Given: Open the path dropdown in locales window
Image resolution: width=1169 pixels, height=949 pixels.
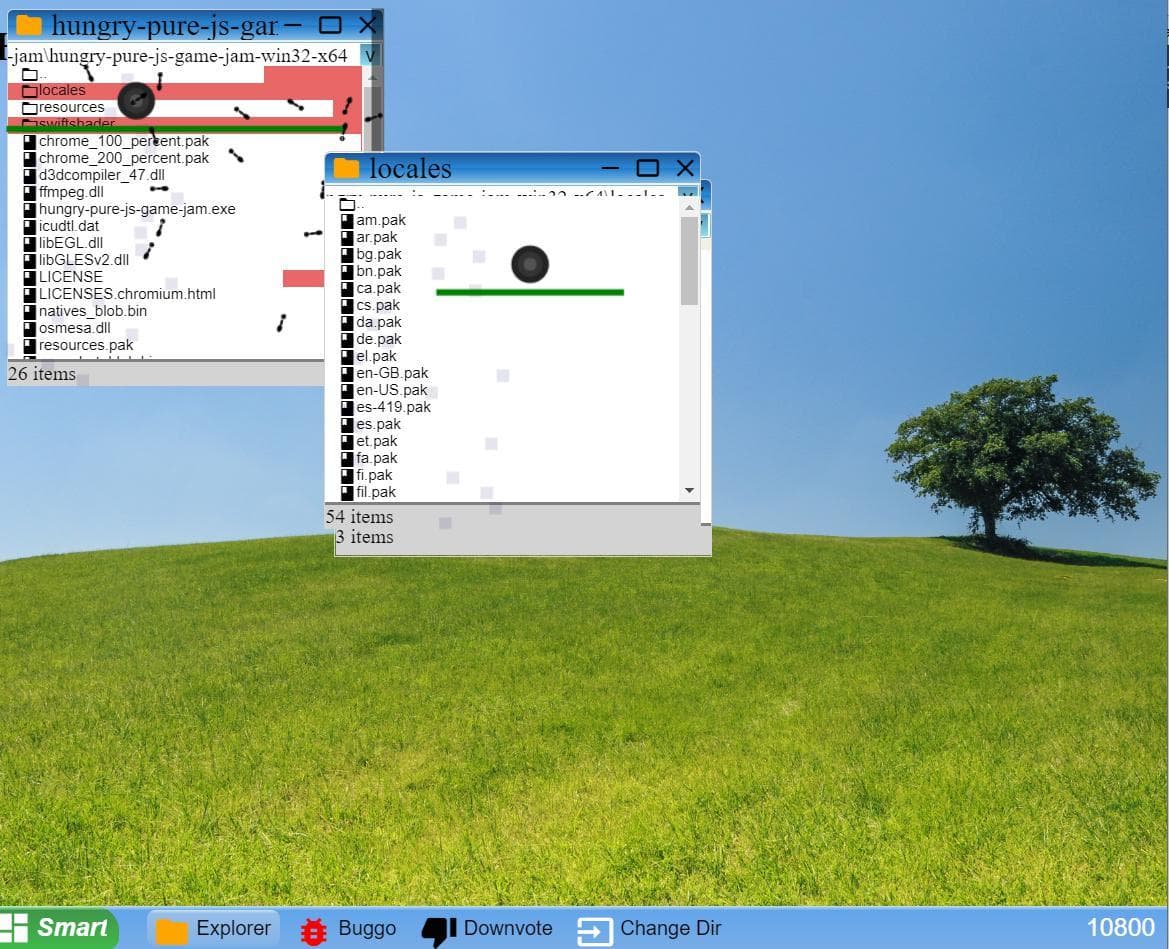Looking at the screenshot, I should pyautogui.click(x=687, y=195).
